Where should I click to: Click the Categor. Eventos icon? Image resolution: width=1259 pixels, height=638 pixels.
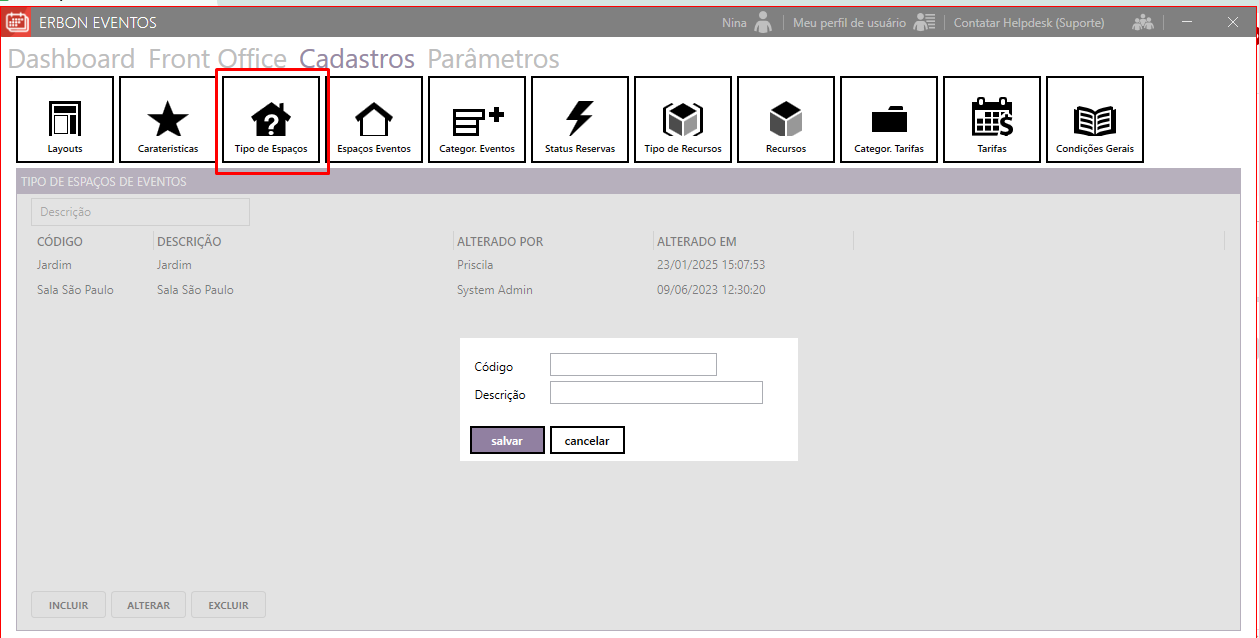coord(477,120)
